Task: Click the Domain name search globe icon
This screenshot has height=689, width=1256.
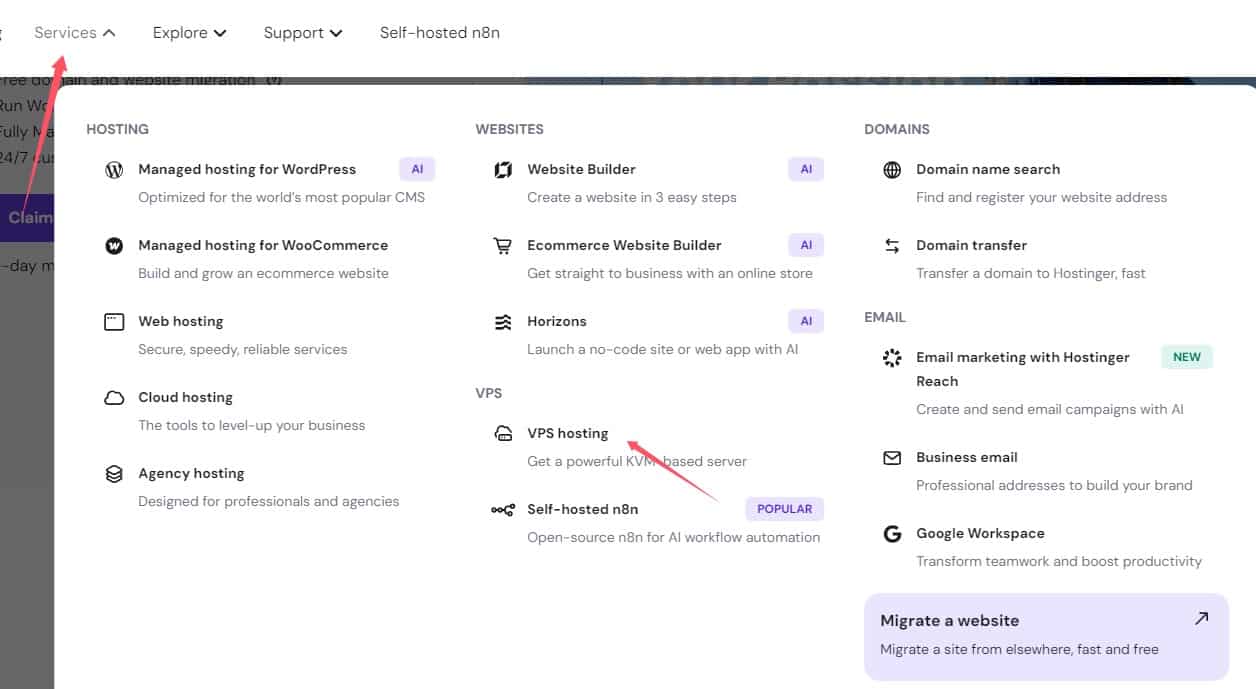Action: [892, 170]
